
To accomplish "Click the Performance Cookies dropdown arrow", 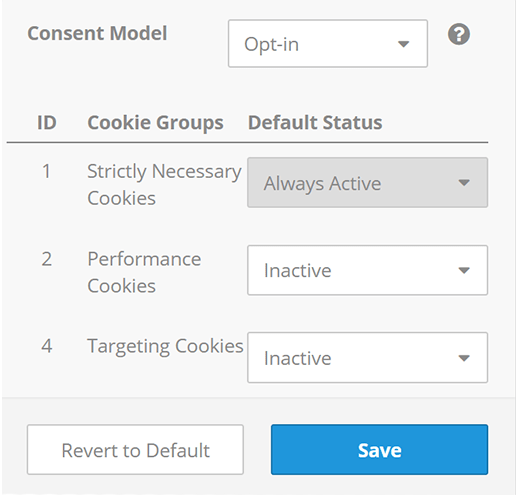I will pyautogui.click(x=464, y=270).
